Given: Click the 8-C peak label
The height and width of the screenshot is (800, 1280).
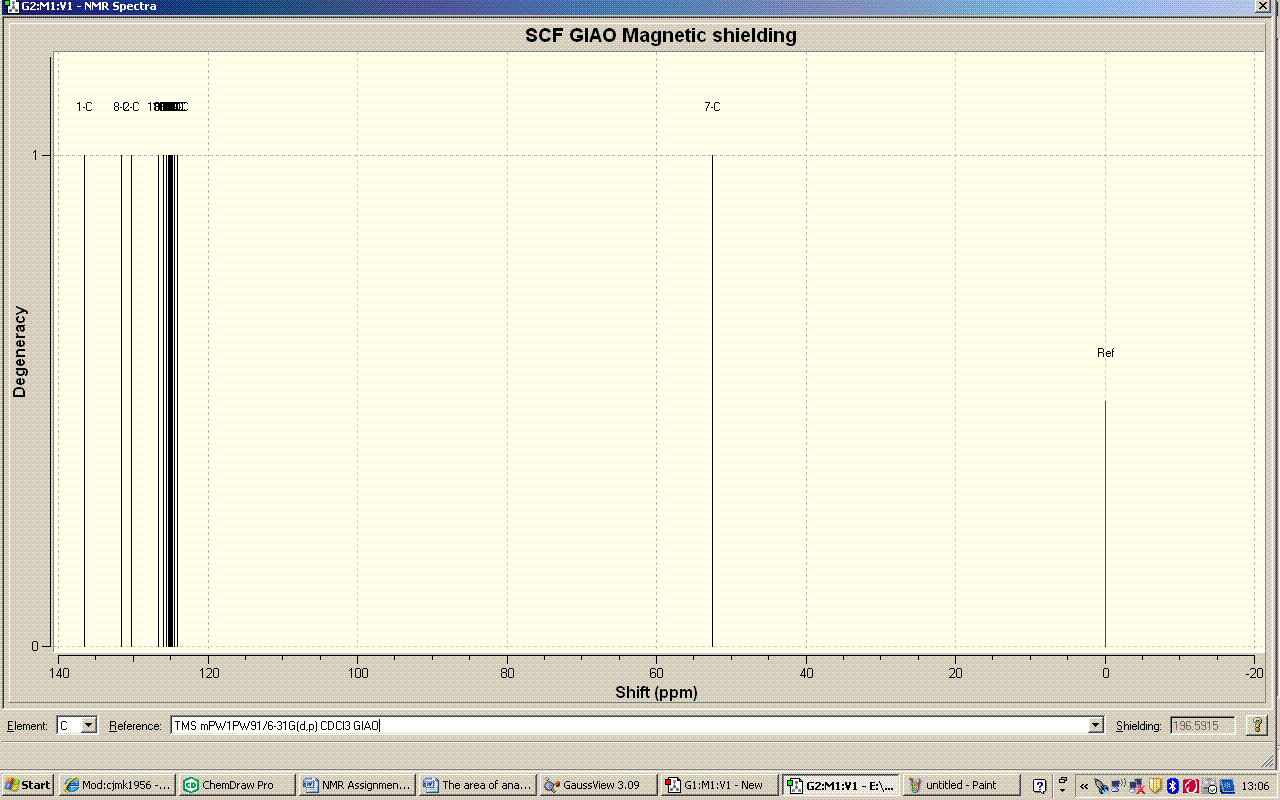Looking at the screenshot, I should (119, 107).
